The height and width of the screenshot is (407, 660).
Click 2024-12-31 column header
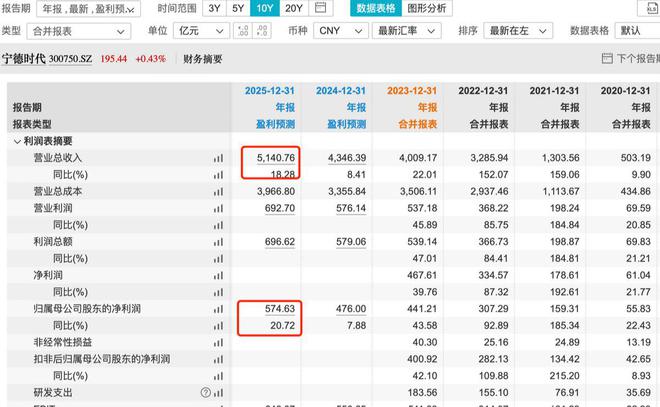point(341,90)
